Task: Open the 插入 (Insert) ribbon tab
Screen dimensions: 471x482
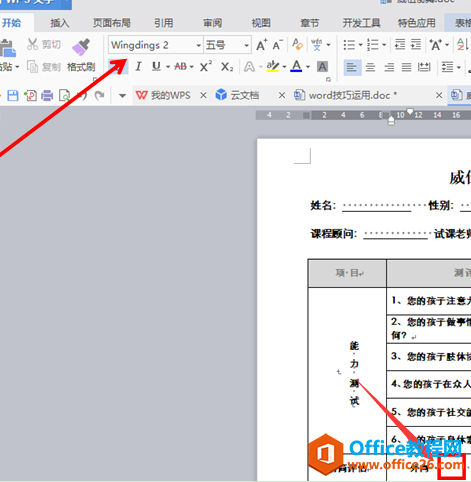Action: 60,23
